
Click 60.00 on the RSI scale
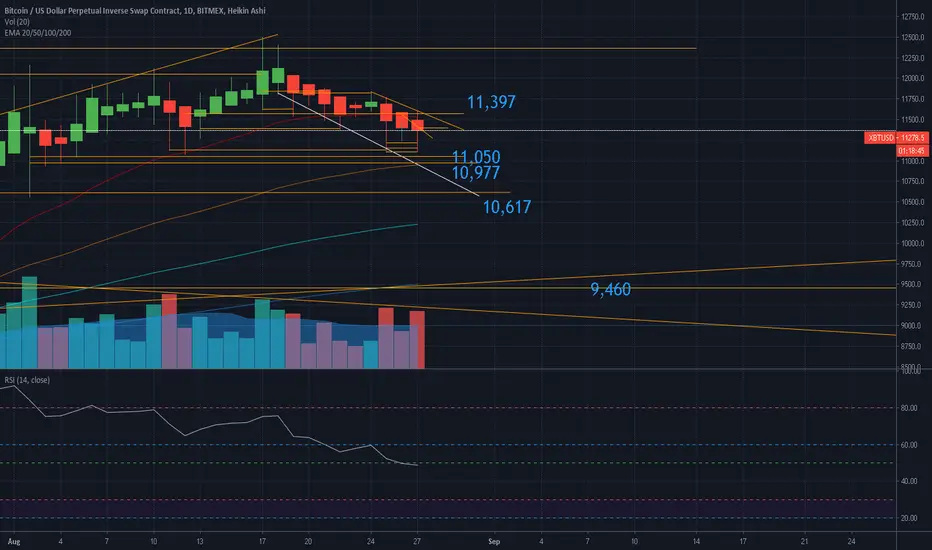pyautogui.click(x=909, y=445)
